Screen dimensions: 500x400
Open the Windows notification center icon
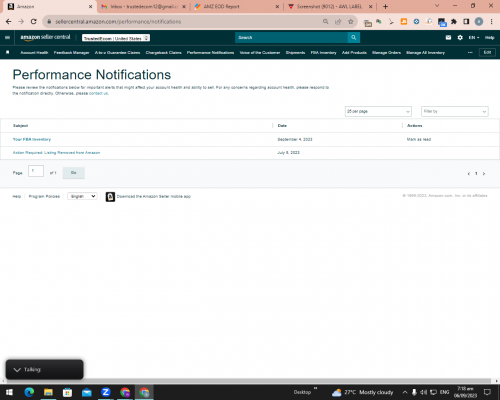click(487, 392)
